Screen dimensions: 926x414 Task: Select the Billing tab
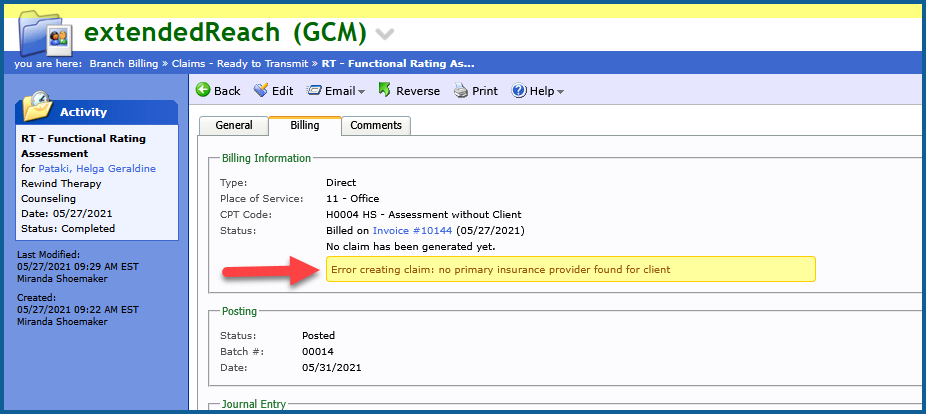(x=305, y=126)
